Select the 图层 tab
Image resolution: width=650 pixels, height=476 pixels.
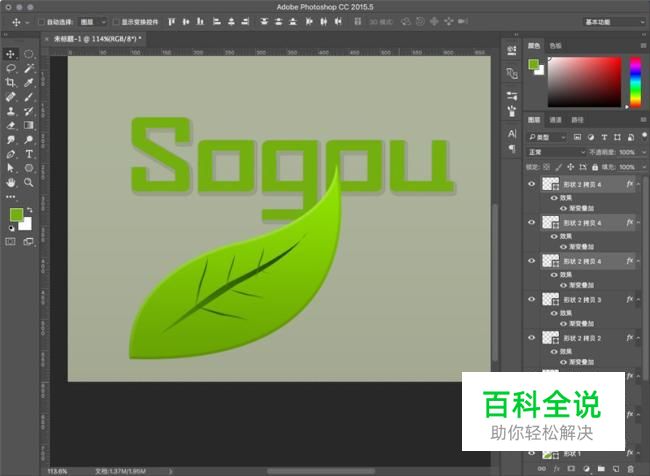click(x=534, y=120)
